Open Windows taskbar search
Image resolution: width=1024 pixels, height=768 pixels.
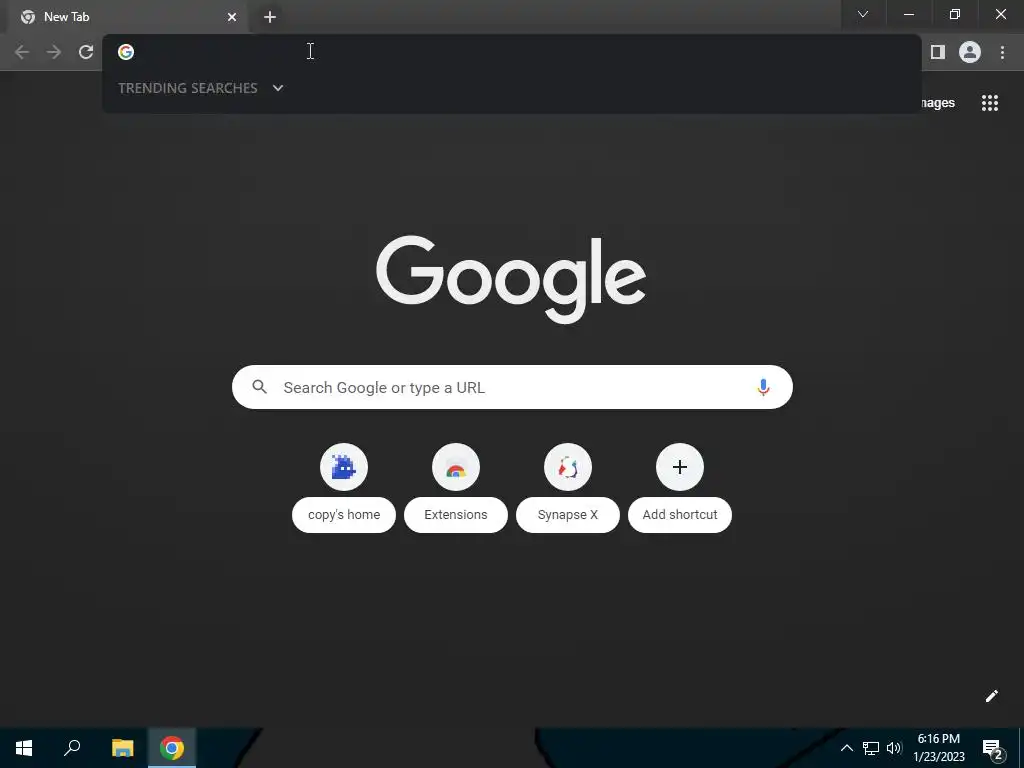point(72,748)
